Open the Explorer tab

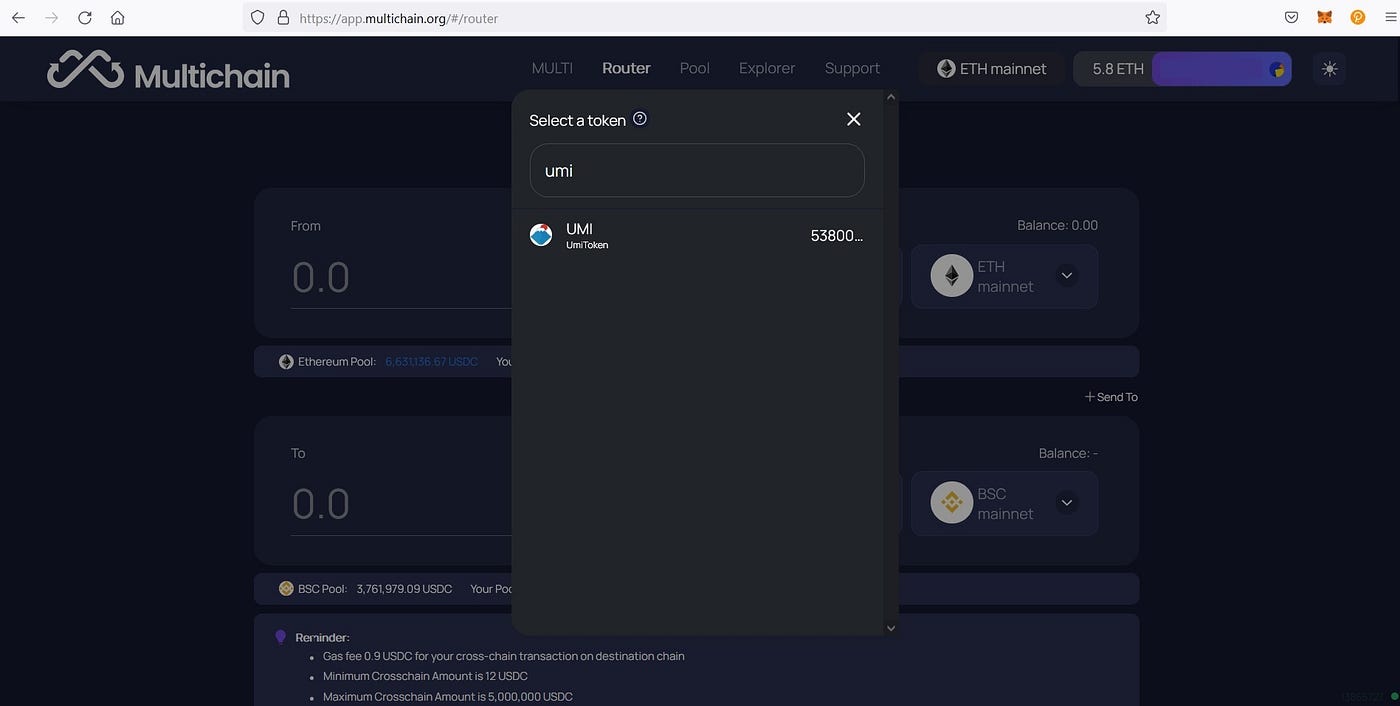[x=767, y=68]
